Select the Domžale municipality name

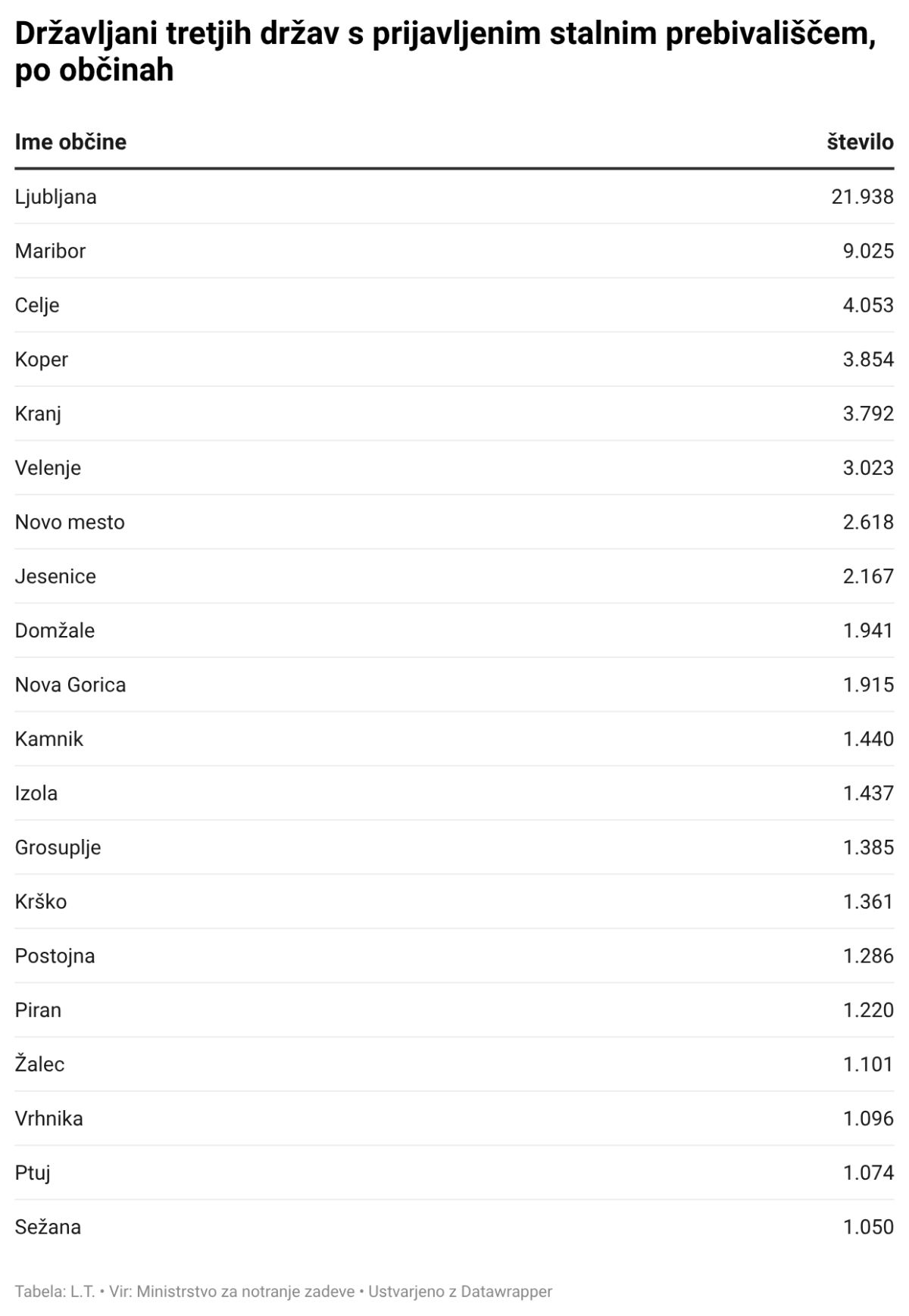pyautogui.click(x=55, y=630)
